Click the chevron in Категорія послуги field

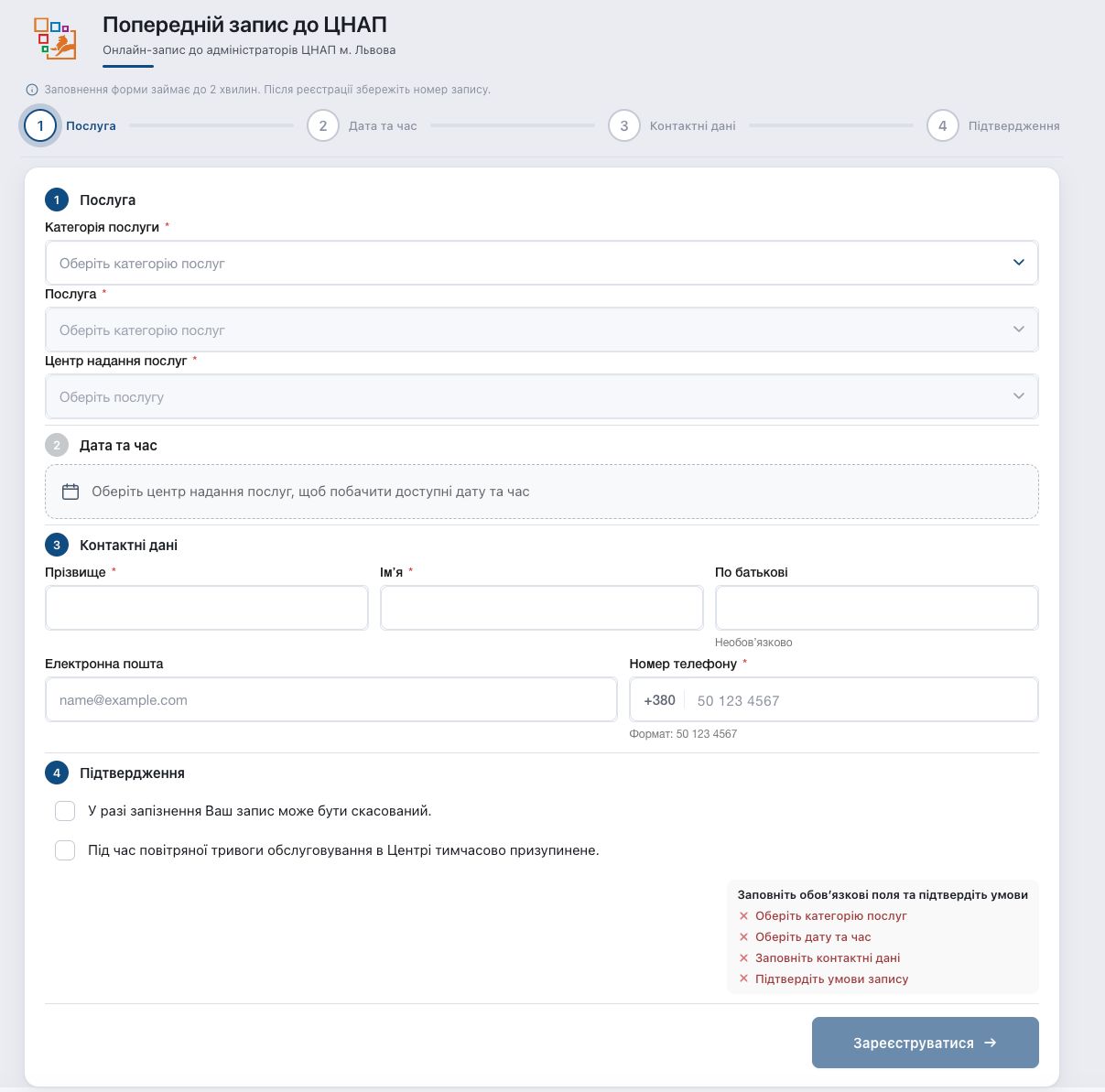coord(1019,263)
